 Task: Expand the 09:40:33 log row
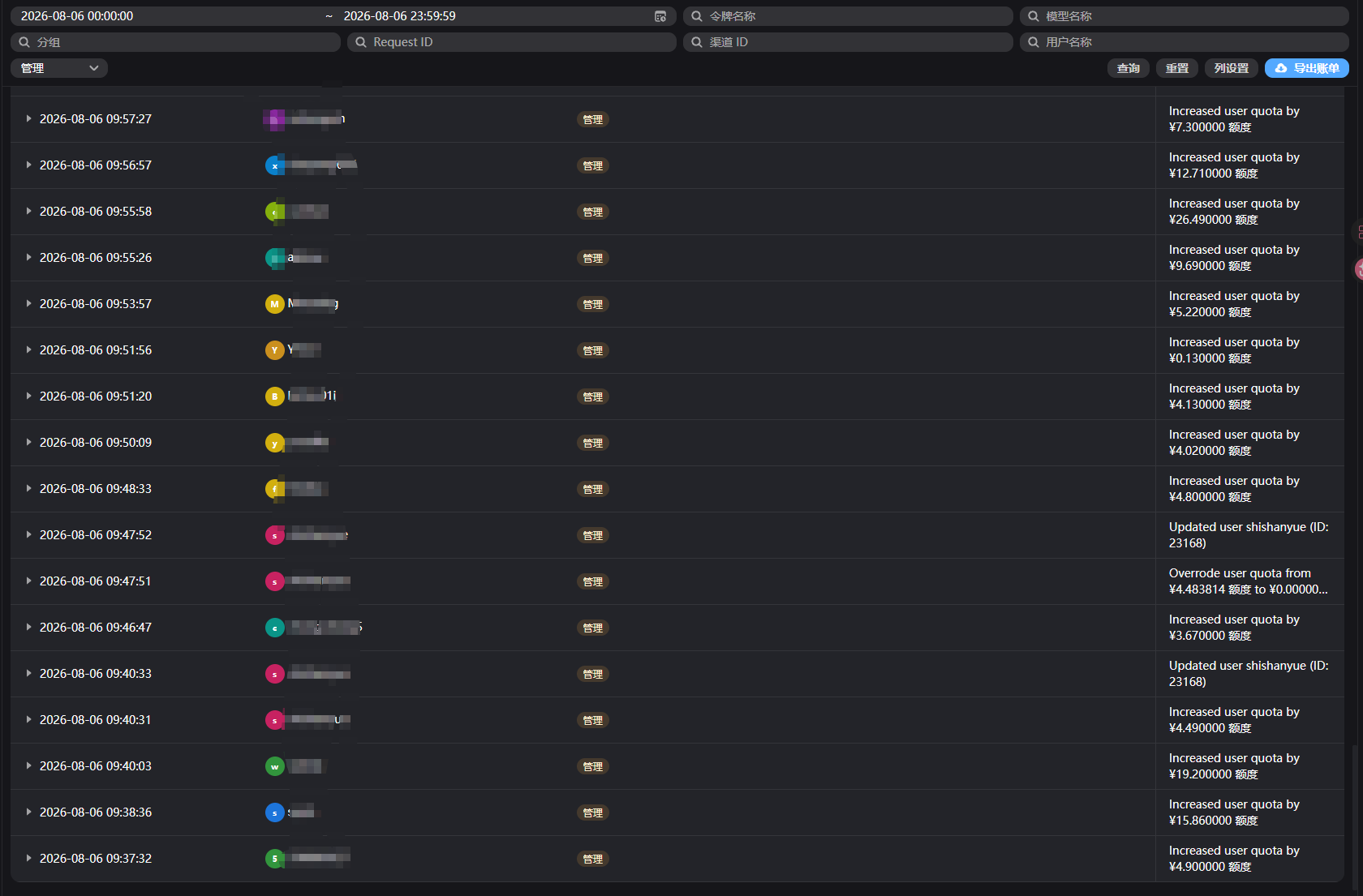(28, 673)
